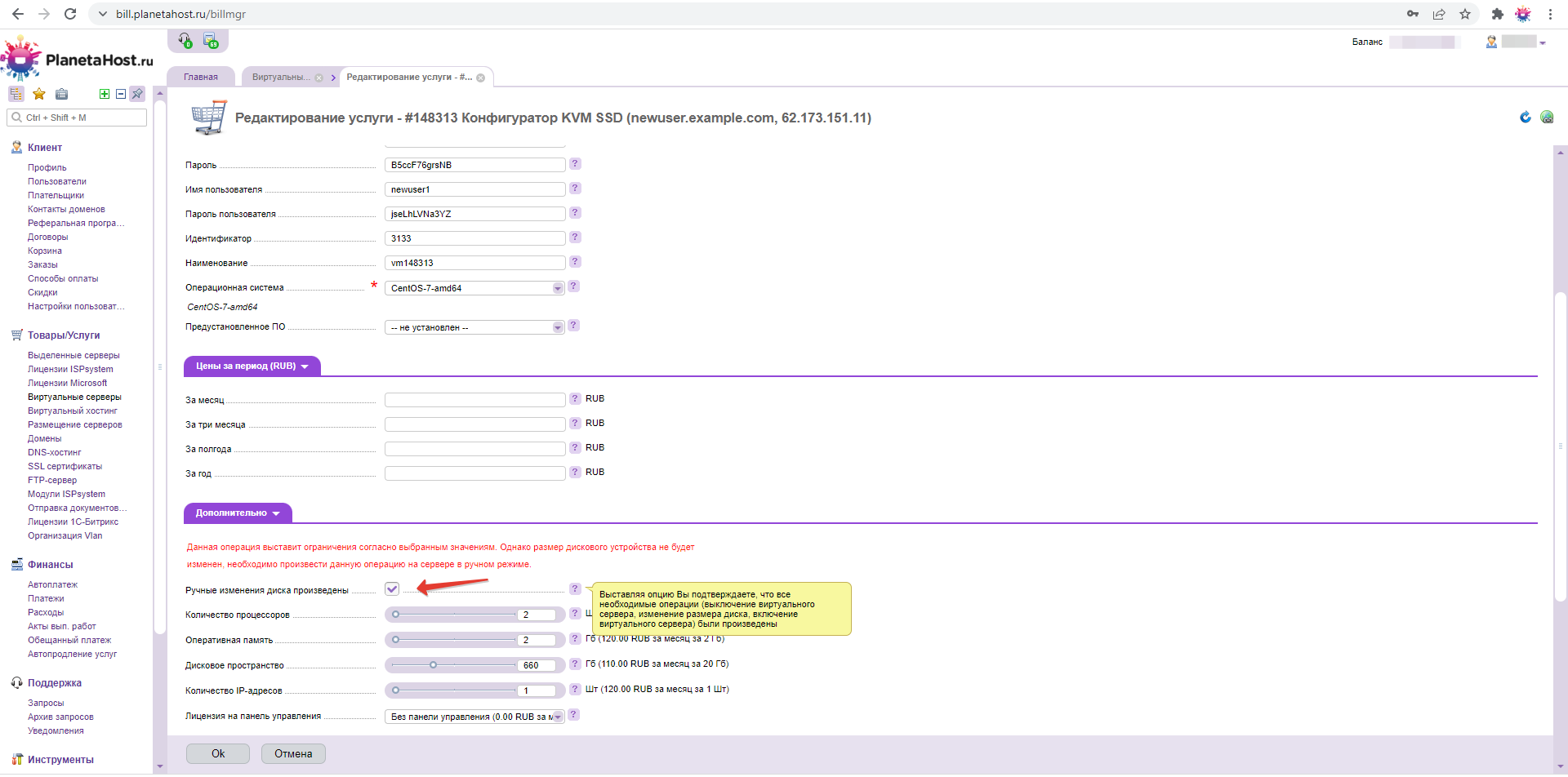
Task: Click the Отмена button
Action: click(293, 754)
